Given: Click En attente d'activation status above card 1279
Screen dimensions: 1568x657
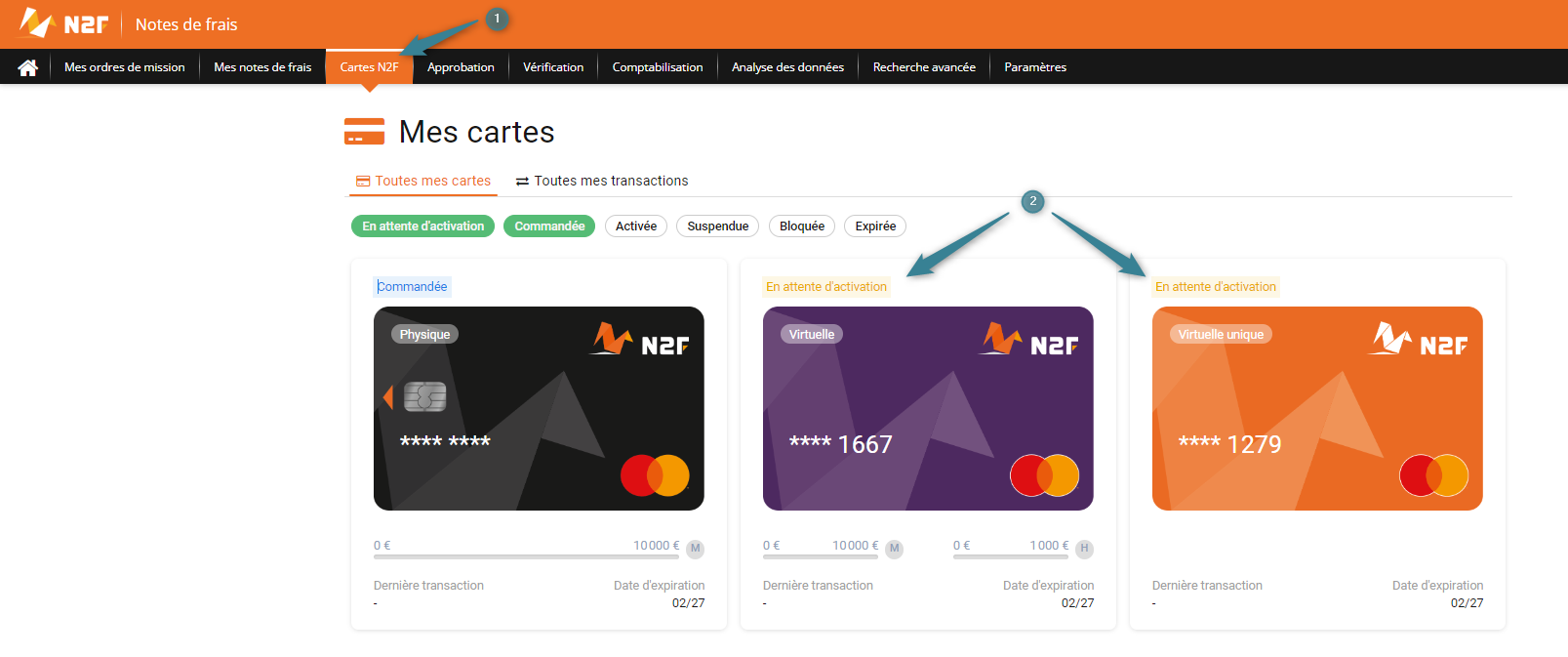Looking at the screenshot, I should [x=1216, y=287].
